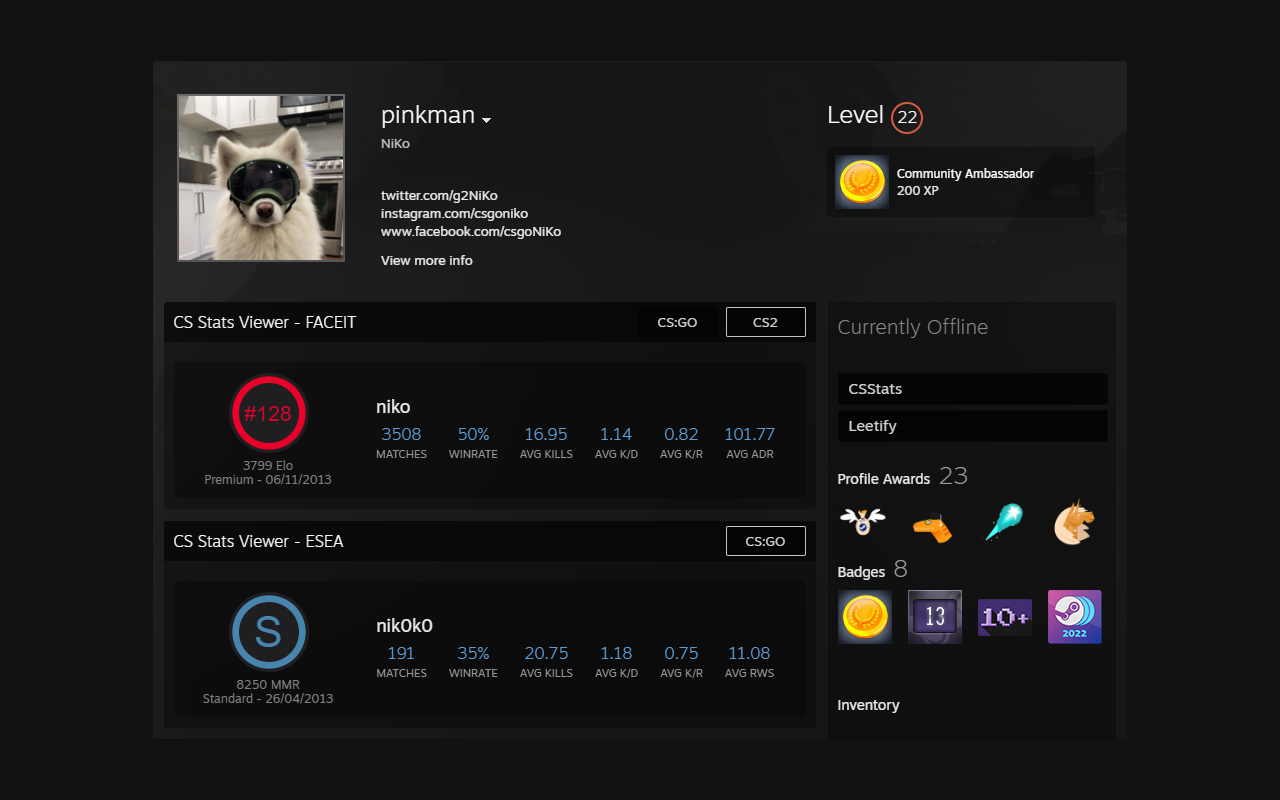Click the ESEA rank S icon
Image resolution: width=1280 pixels, height=800 pixels.
[268, 631]
